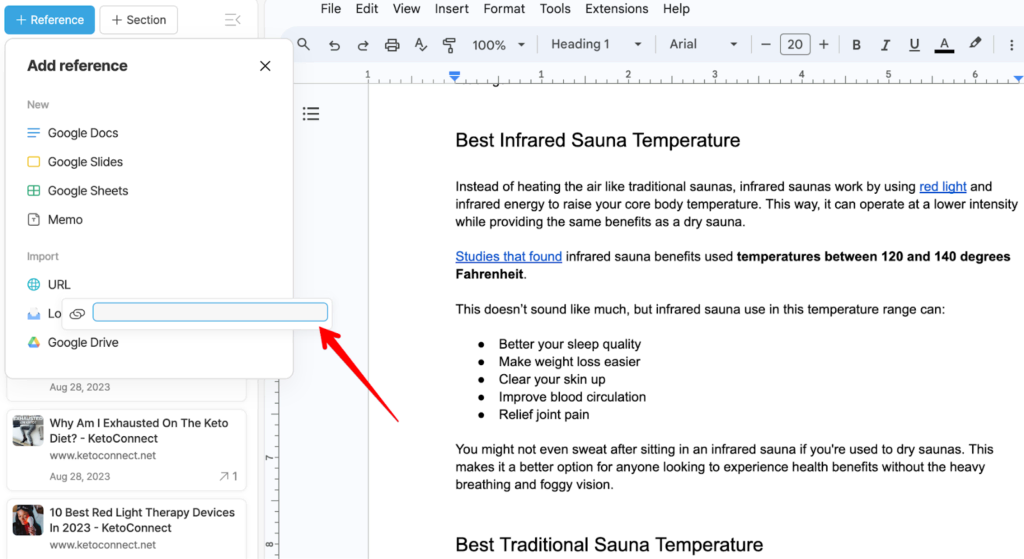This screenshot has width=1024, height=559.
Task: Toggle bold formatting
Action: coord(856,45)
